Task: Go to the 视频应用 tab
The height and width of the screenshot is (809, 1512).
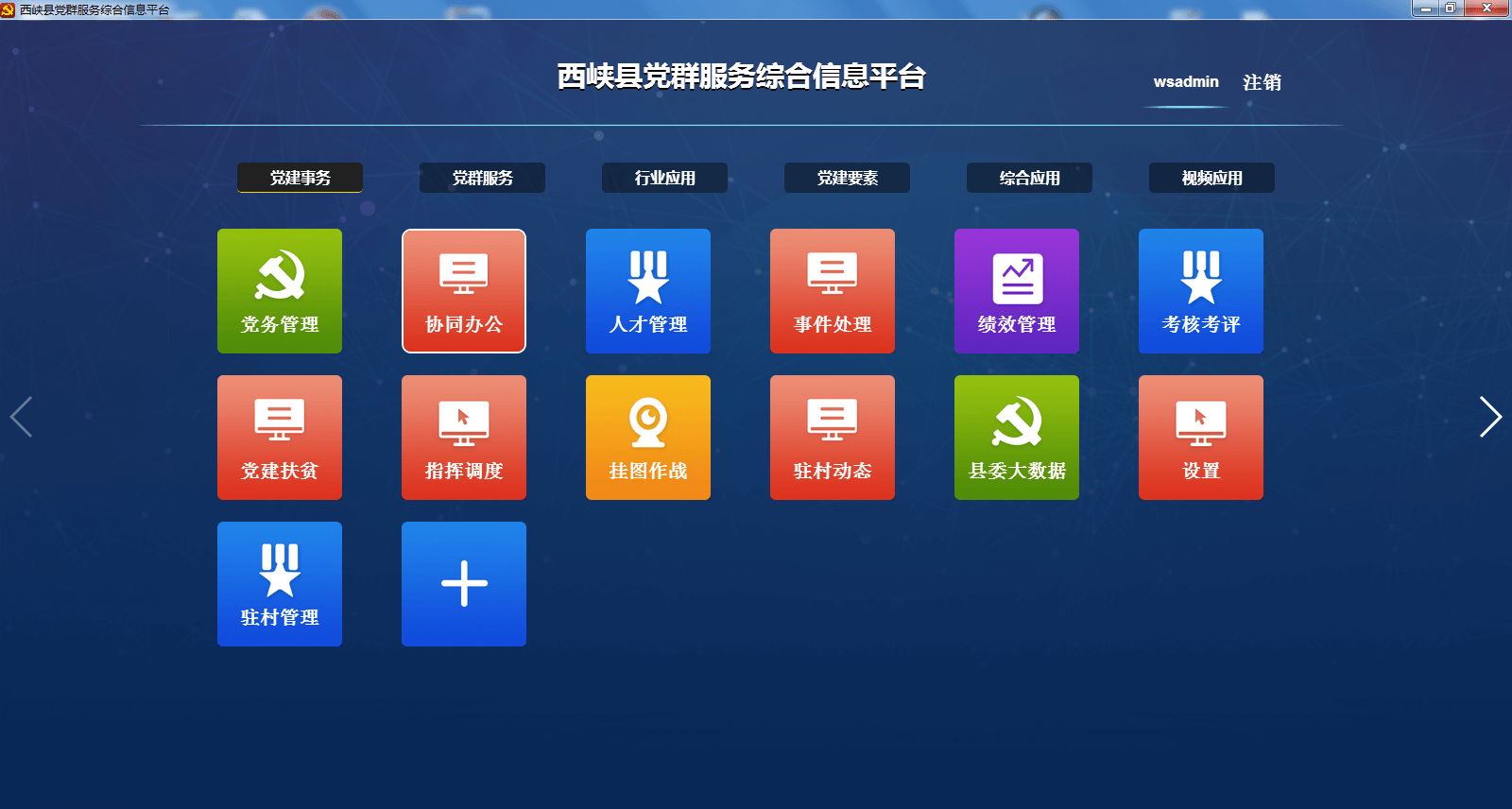Action: pos(1211,178)
